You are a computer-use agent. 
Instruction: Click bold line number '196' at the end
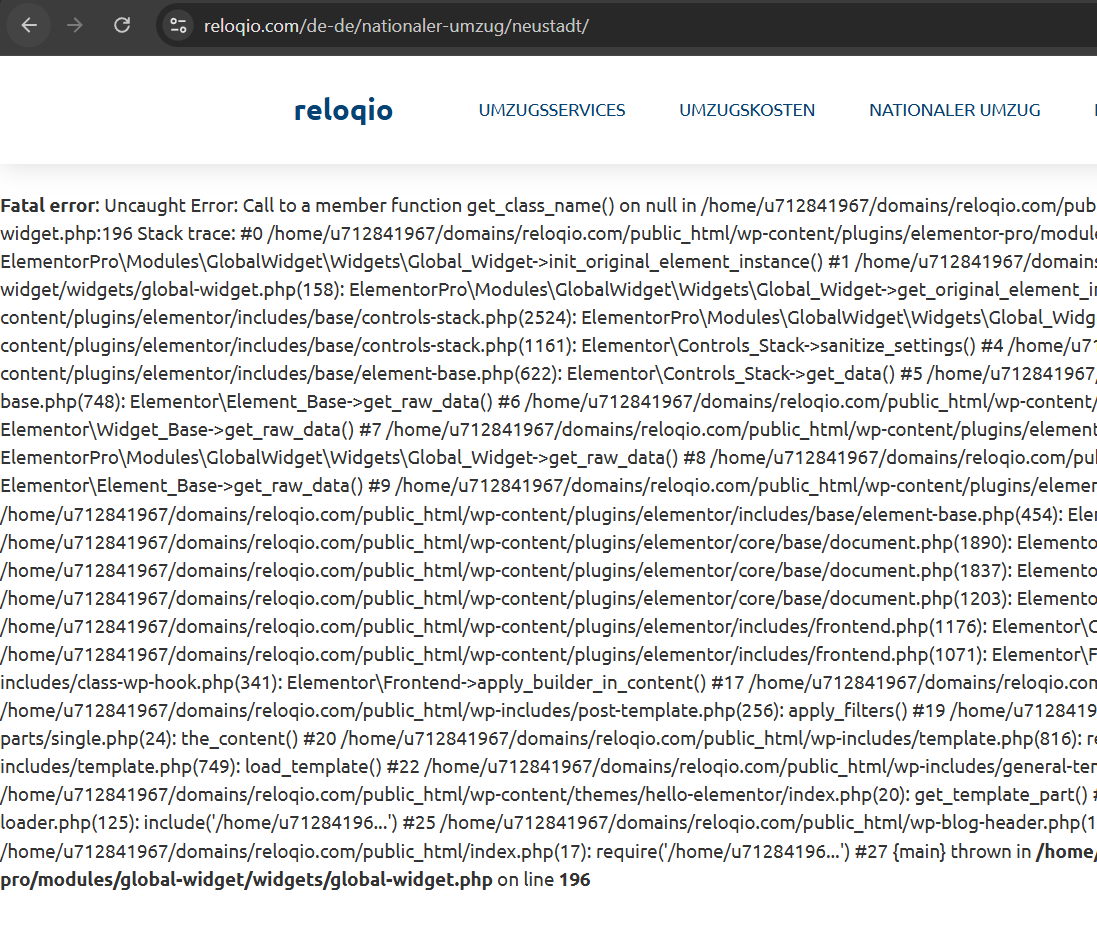pos(574,879)
